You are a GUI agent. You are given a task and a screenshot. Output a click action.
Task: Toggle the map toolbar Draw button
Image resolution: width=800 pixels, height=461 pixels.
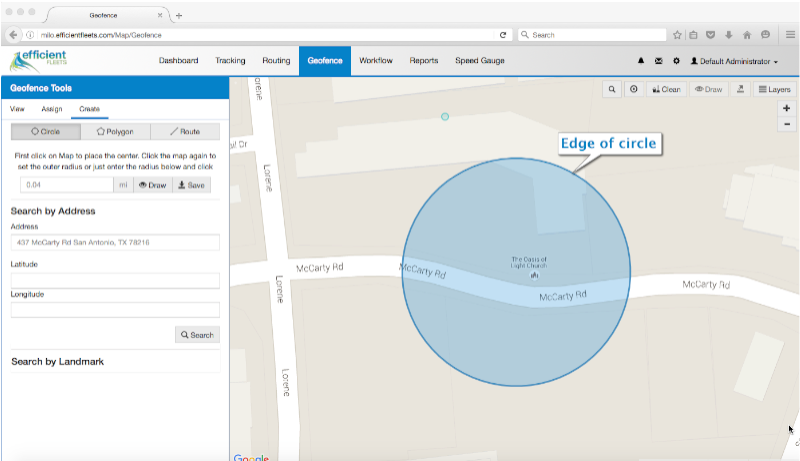709,89
